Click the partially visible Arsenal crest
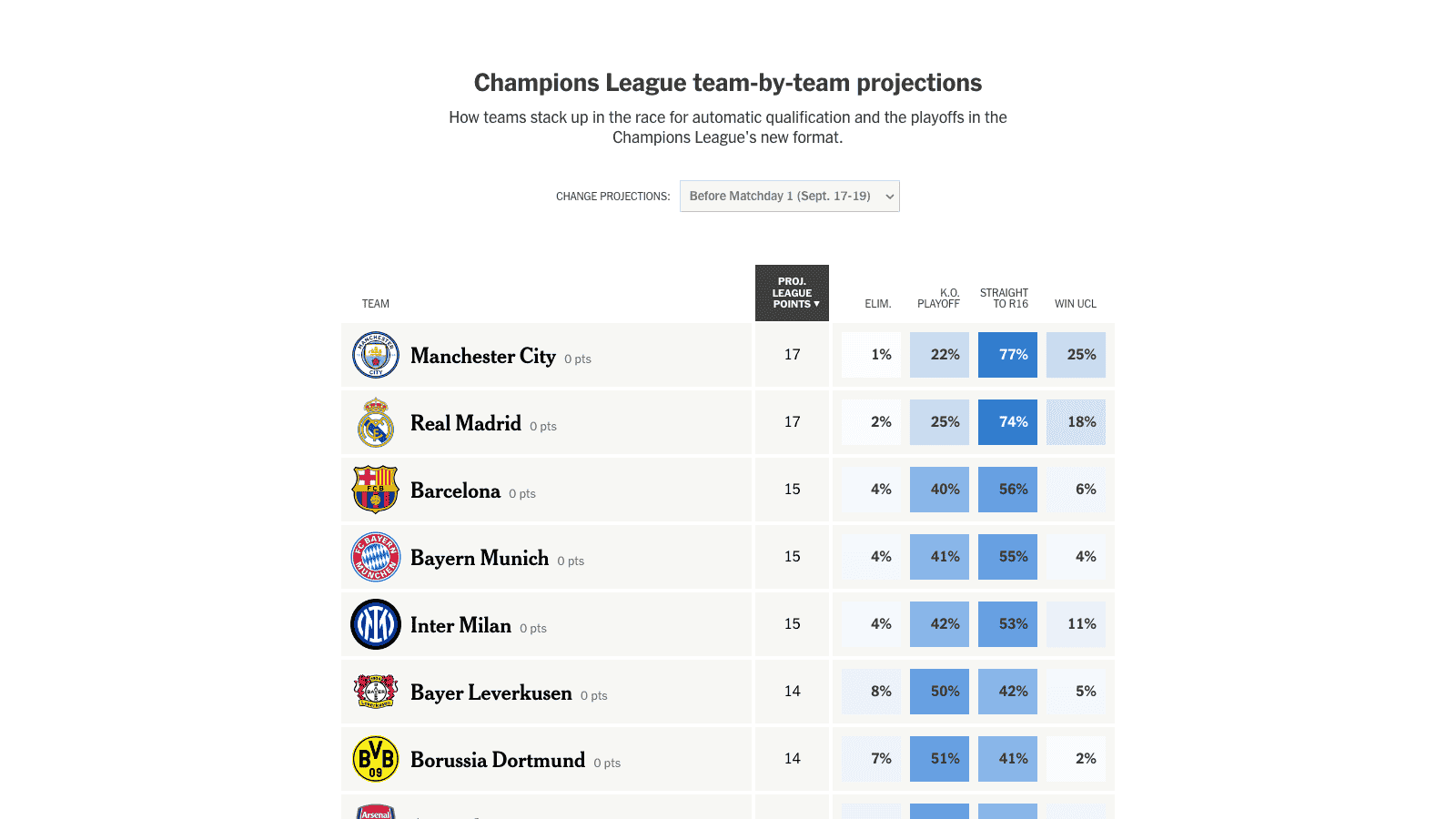Screen dimensions: 1456x819 (376, 812)
